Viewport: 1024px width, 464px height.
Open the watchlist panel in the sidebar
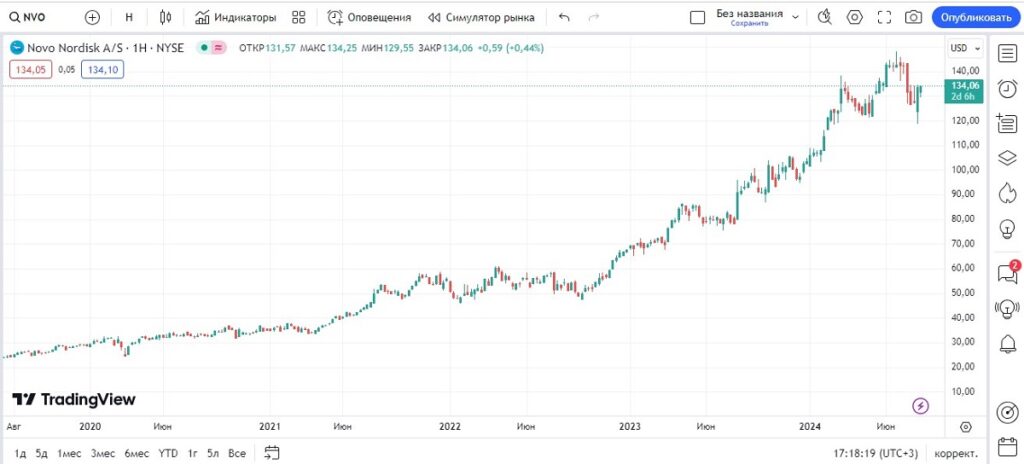[1008, 53]
